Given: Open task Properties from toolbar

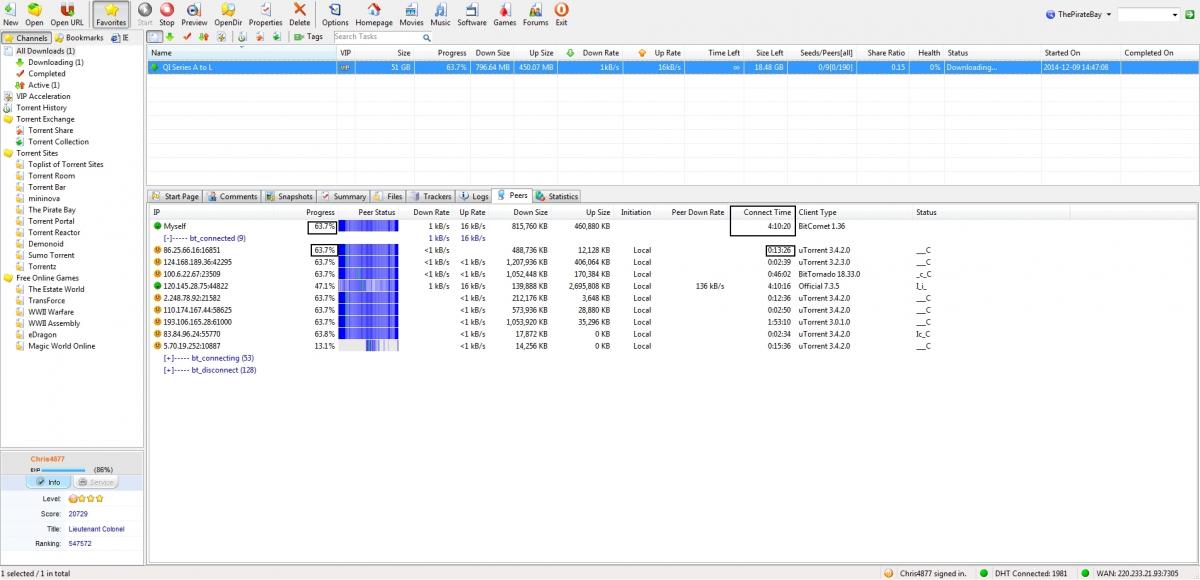Looking at the screenshot, I should point(265,10).
